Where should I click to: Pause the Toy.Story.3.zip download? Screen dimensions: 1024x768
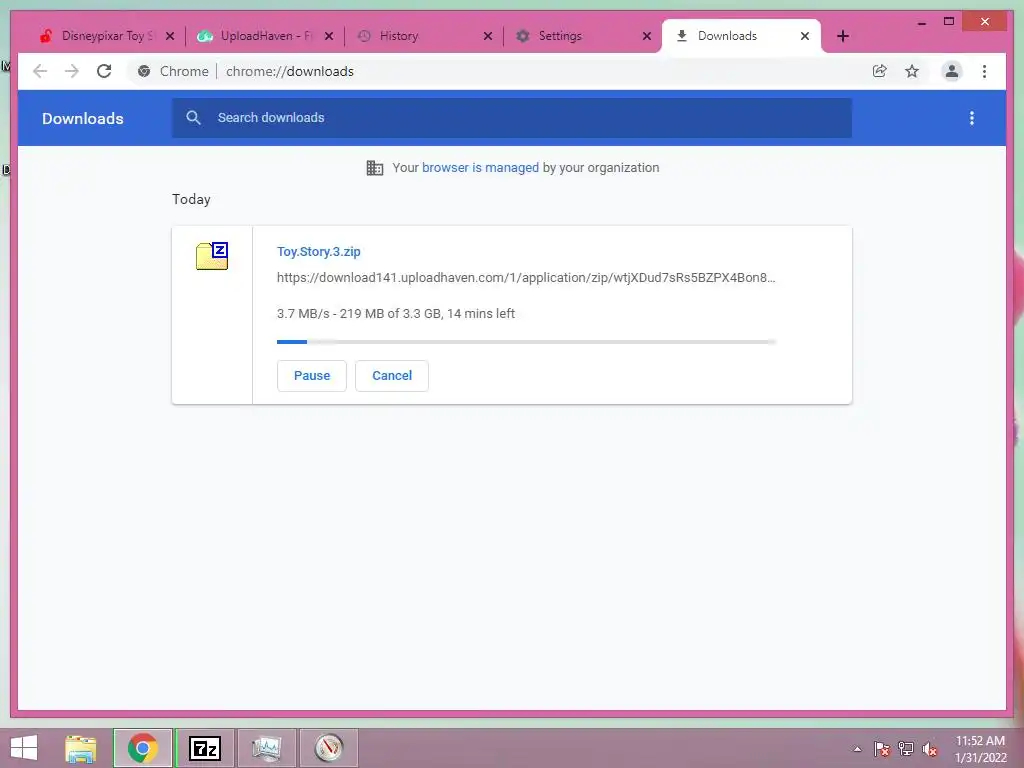tap(312, 376)
